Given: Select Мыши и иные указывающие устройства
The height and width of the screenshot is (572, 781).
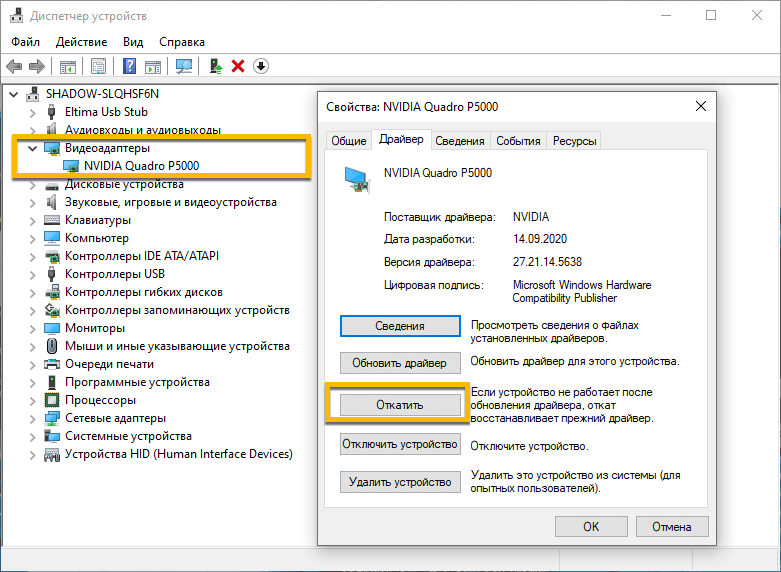Looking at the screenshot, I should point(177,346).
